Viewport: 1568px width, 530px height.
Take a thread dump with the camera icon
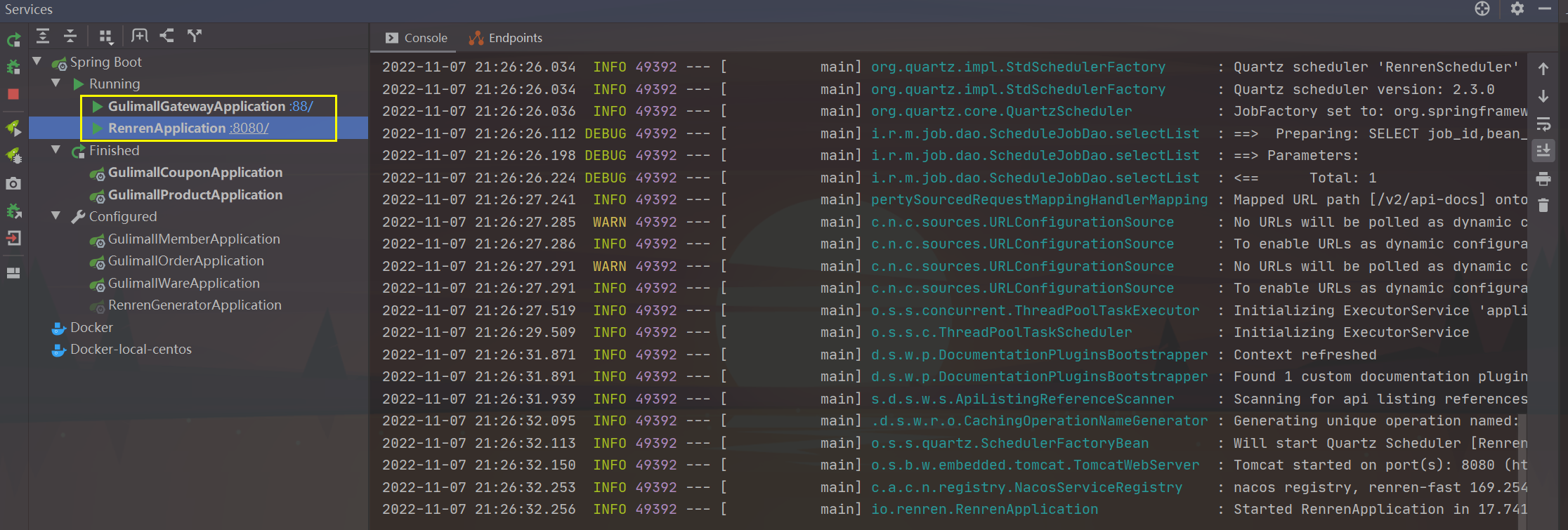coord(13,183)
